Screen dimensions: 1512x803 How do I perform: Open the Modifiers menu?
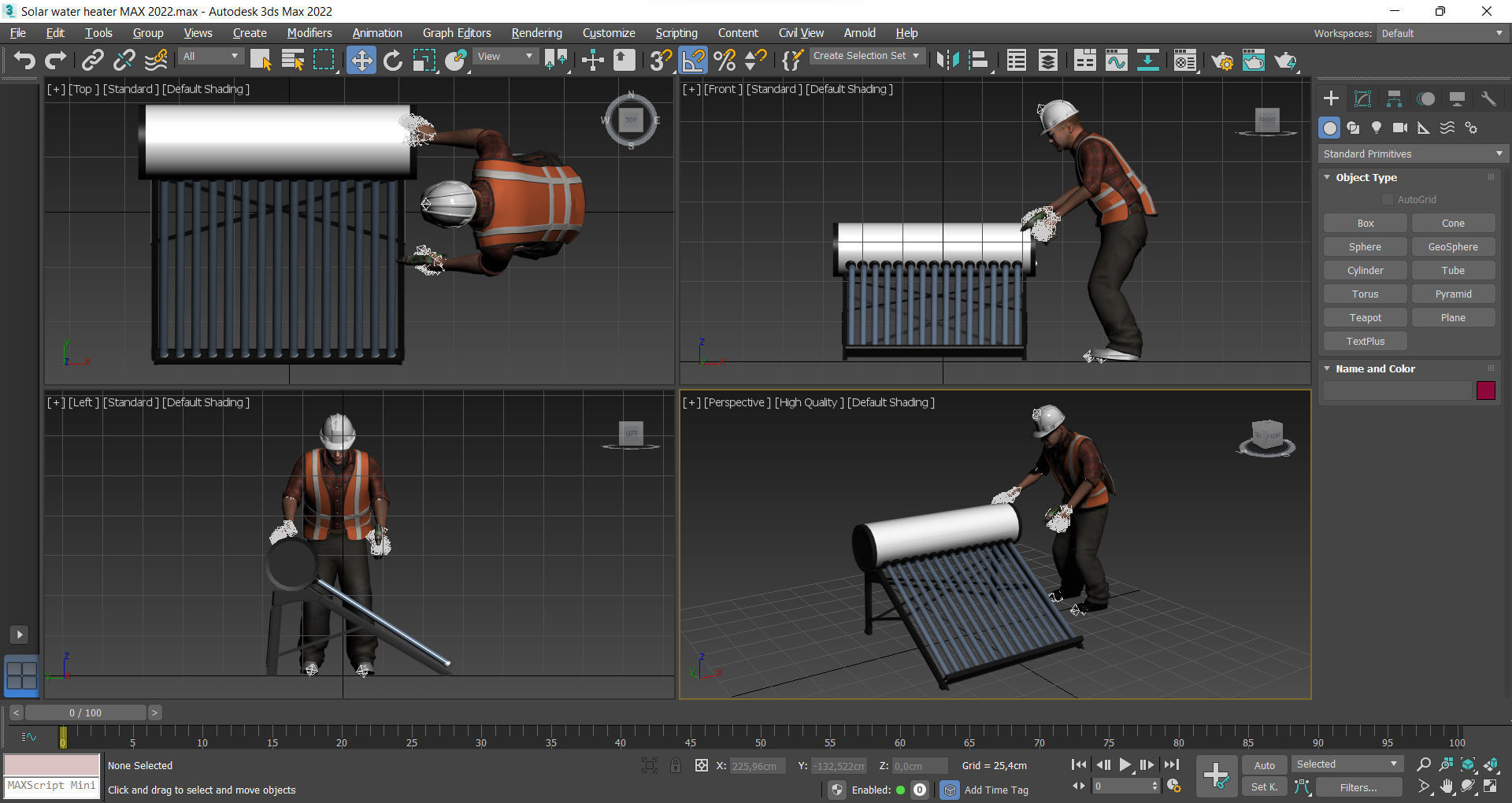point(309,33)
